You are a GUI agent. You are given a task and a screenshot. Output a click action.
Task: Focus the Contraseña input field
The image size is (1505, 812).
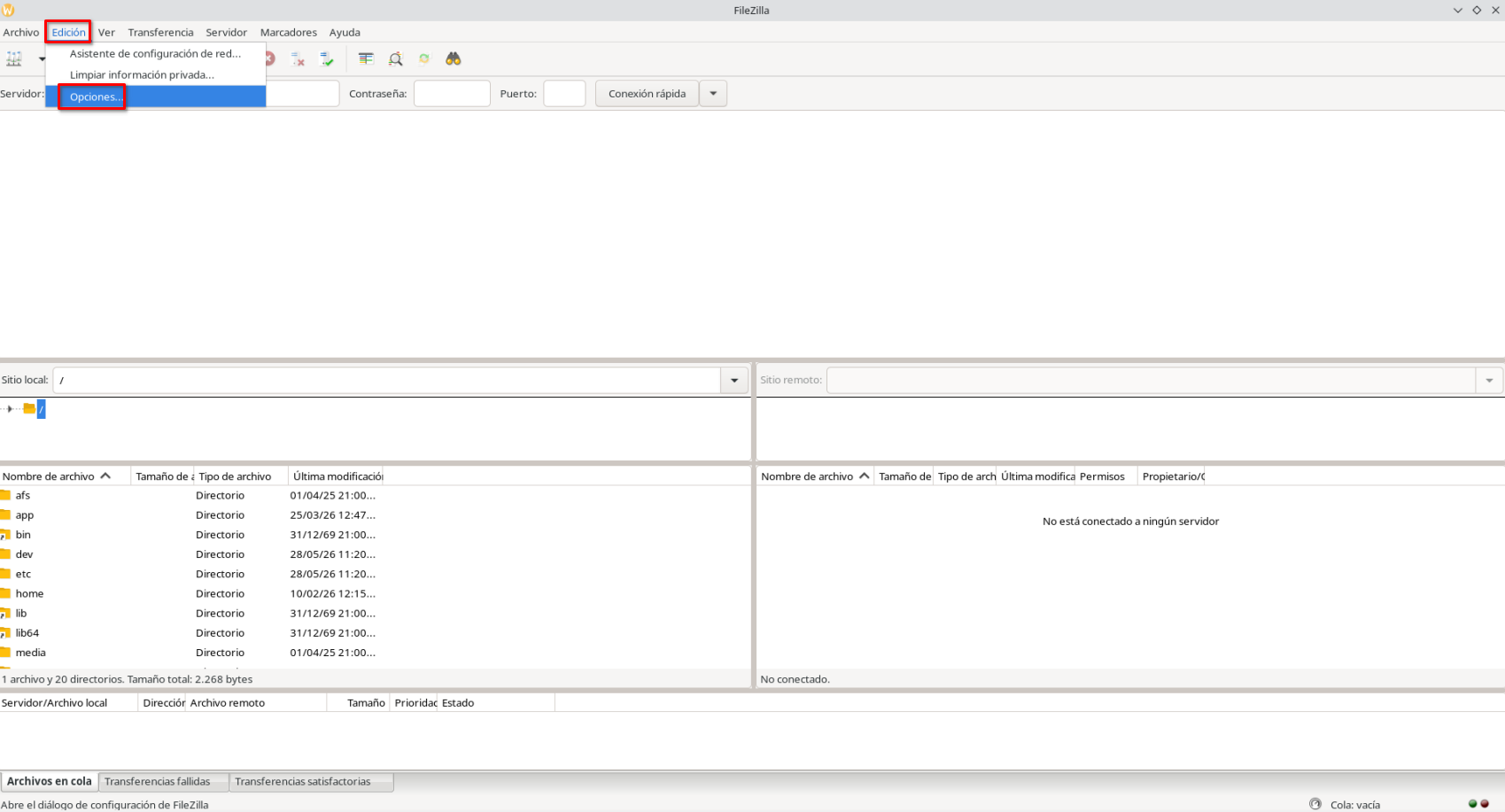point(452,94)
